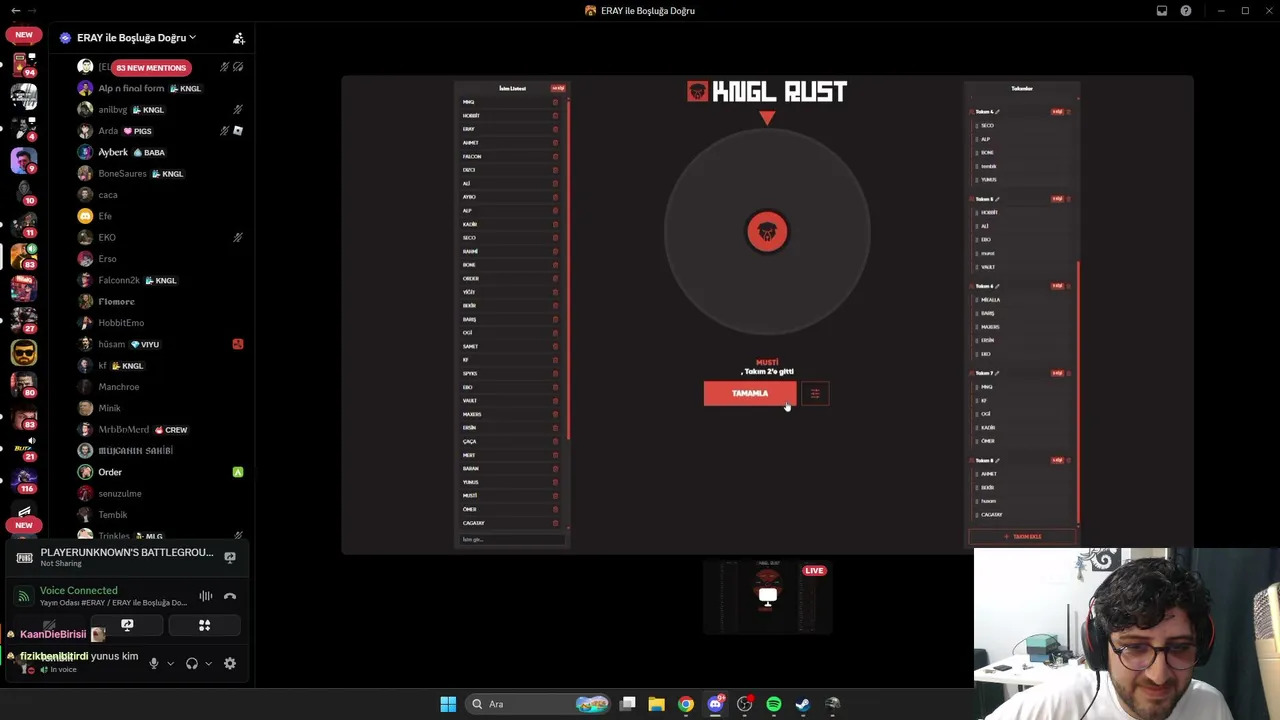Image resolution: width=1280 pixels, height=720 pixels.
Task: Open Discord help icon in title bar
Action: (x=1186, y=11)
